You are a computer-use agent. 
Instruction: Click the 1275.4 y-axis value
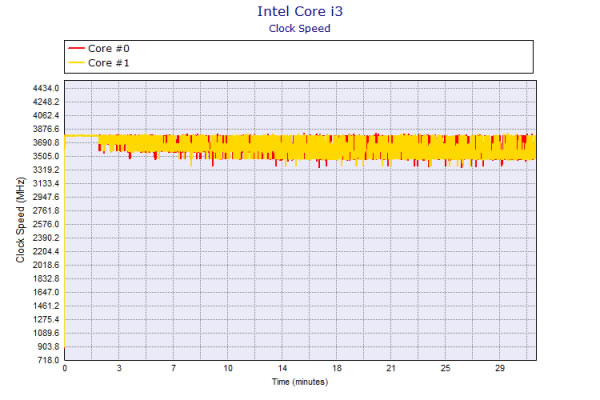[46, 319]
